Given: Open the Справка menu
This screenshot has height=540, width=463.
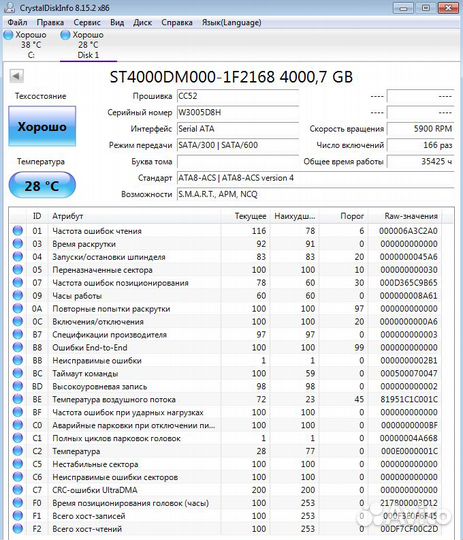Looking at the screenshot, I should (177, 22).
